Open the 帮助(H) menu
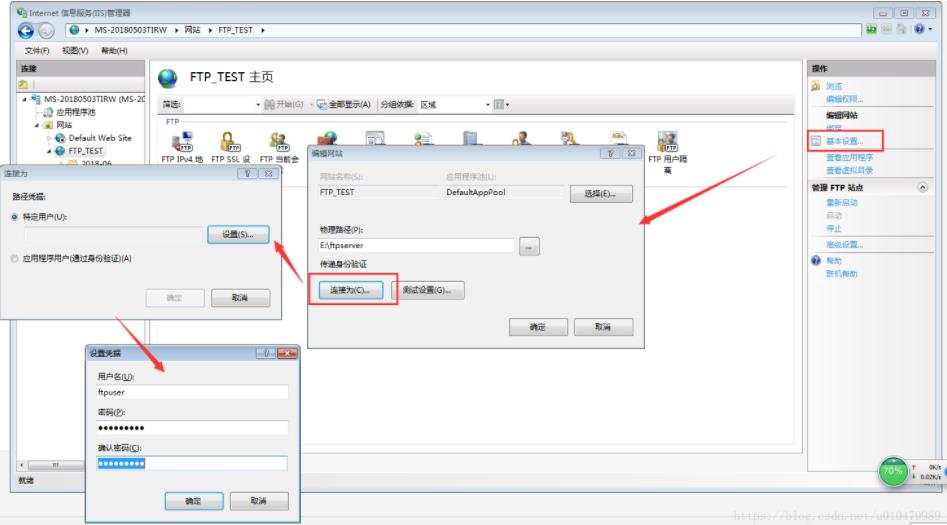The height and width of the screenshot is (525, 947). [x=114, y=51]
